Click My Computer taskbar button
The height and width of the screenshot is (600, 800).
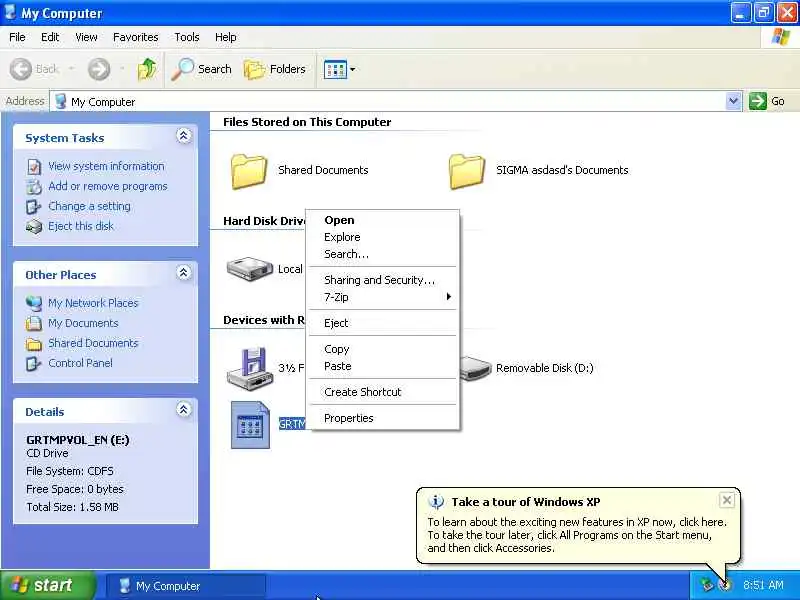click(186, 586)
